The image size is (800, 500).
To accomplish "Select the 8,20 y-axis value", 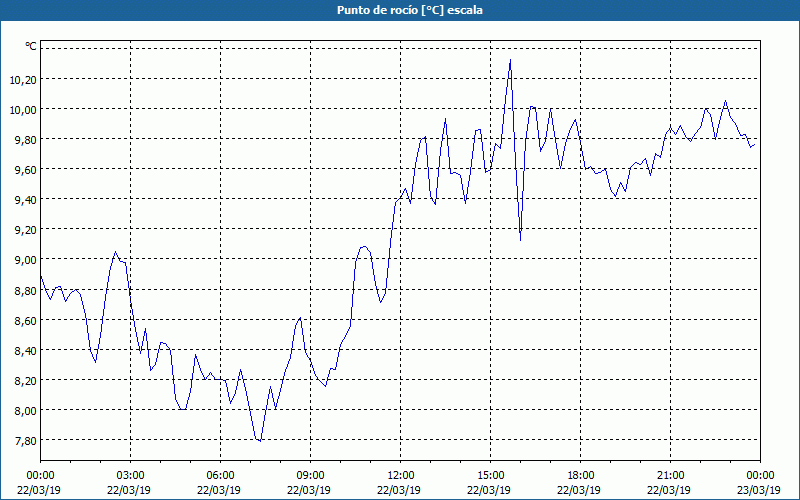I will (x=27, y=381).
